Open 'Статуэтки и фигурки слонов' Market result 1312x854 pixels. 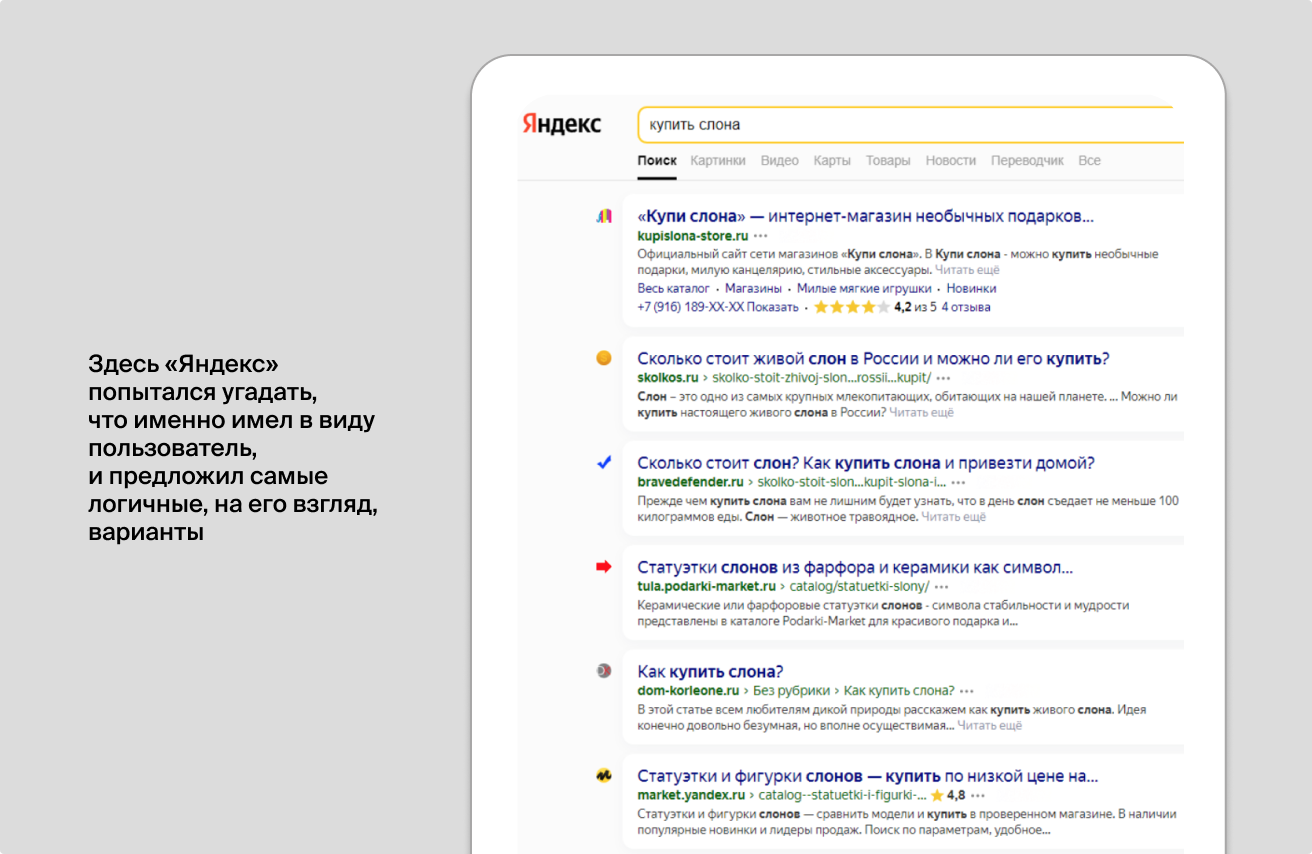click(x=868, y=776)
